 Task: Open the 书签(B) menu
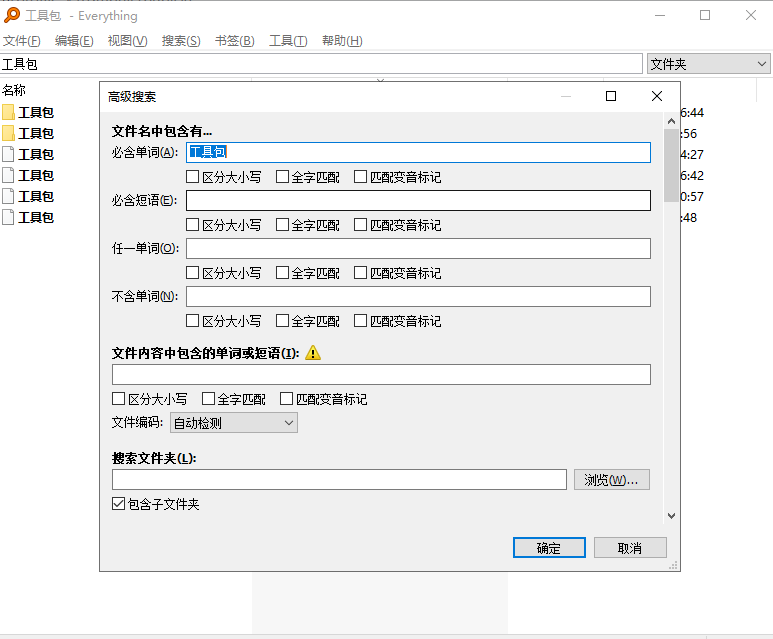[235, 40]
